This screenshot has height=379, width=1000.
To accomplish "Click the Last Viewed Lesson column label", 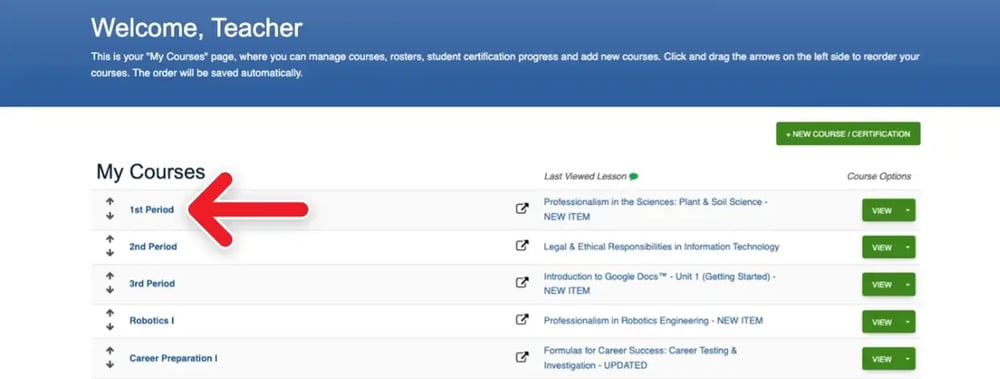I will tap(585, 176).
